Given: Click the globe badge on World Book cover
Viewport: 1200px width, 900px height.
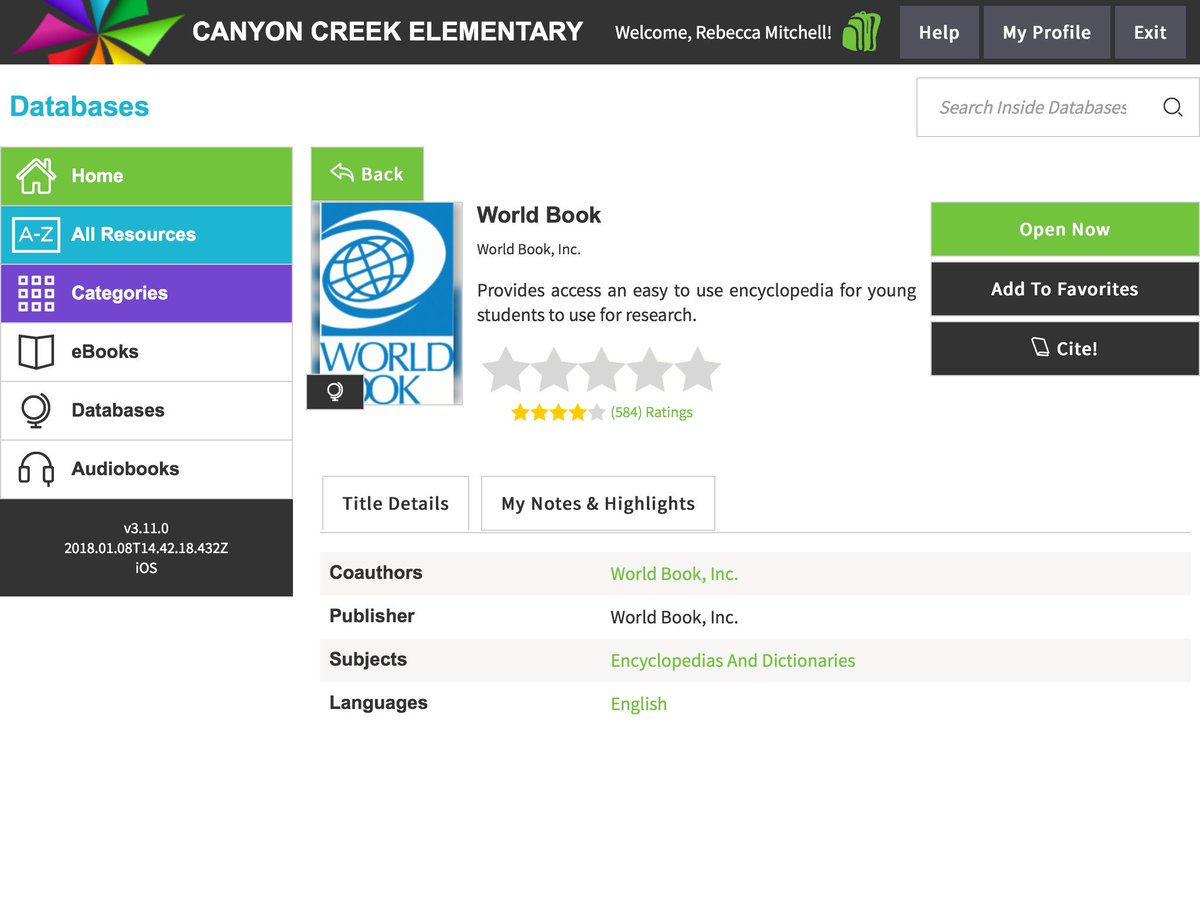Looking at the screenshot, I should 335,392.
